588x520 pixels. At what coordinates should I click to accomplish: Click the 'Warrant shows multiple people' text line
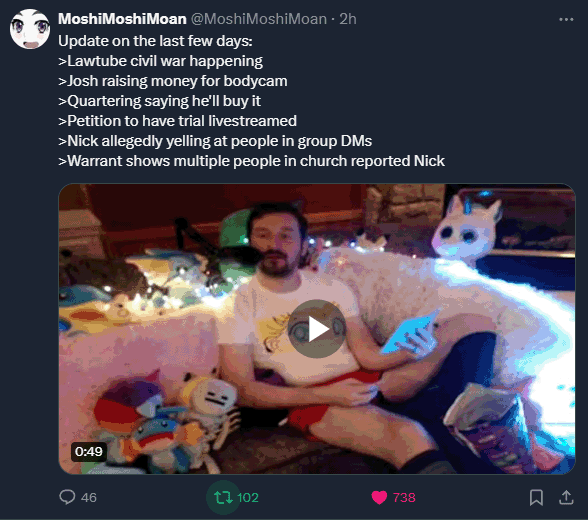(x=252, y=161)
